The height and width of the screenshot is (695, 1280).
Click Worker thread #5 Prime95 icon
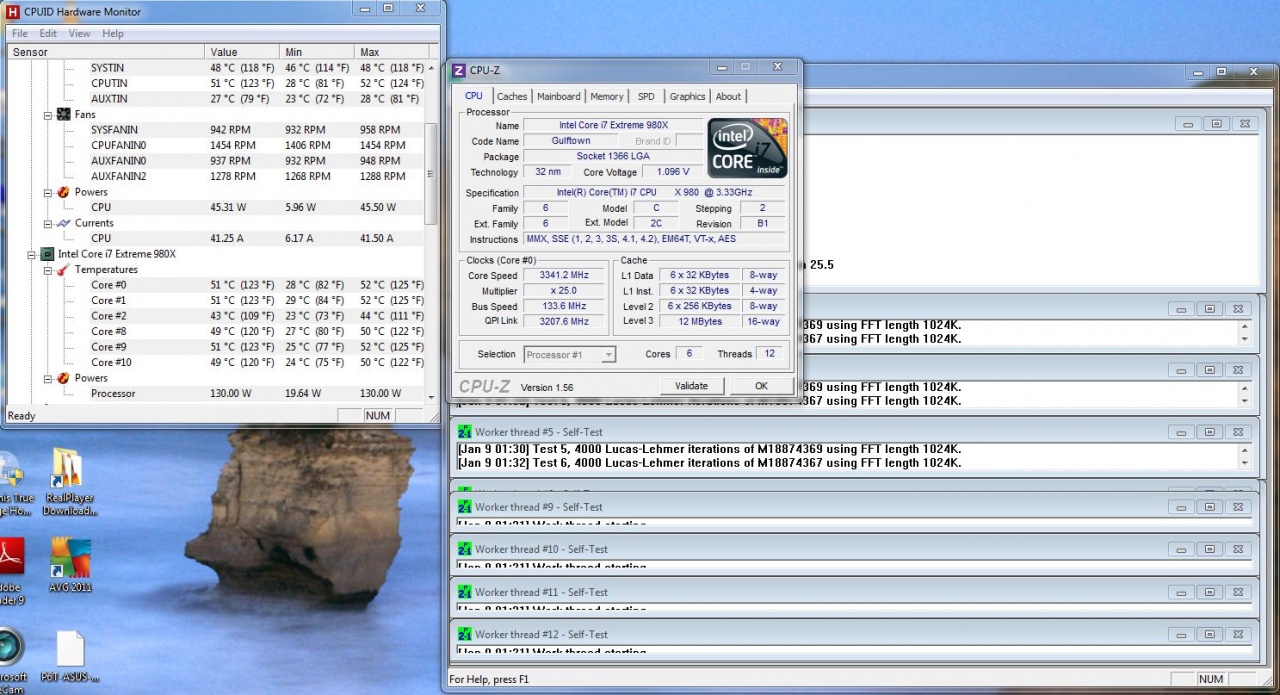click(x=464, y=432)
